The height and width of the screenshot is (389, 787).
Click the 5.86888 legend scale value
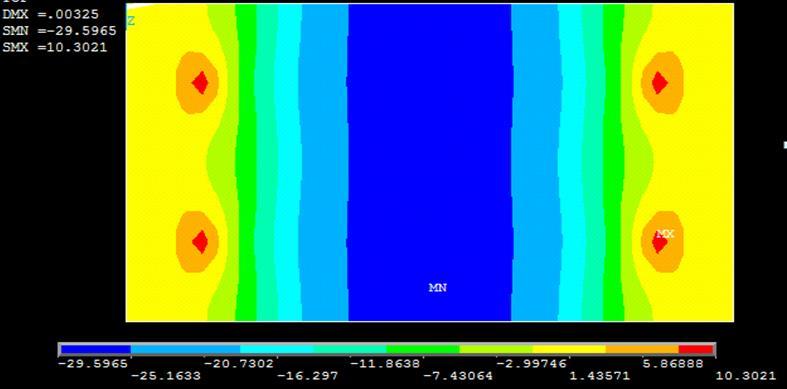coord(673,364)
